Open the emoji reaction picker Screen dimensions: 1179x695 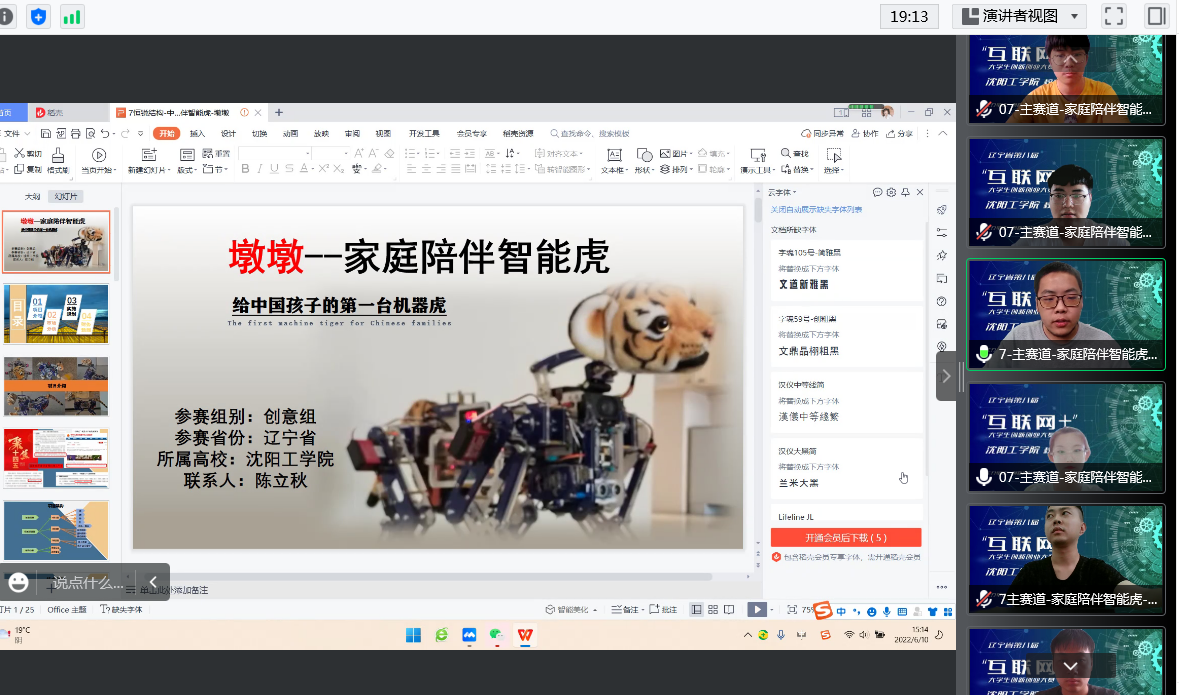18,582
